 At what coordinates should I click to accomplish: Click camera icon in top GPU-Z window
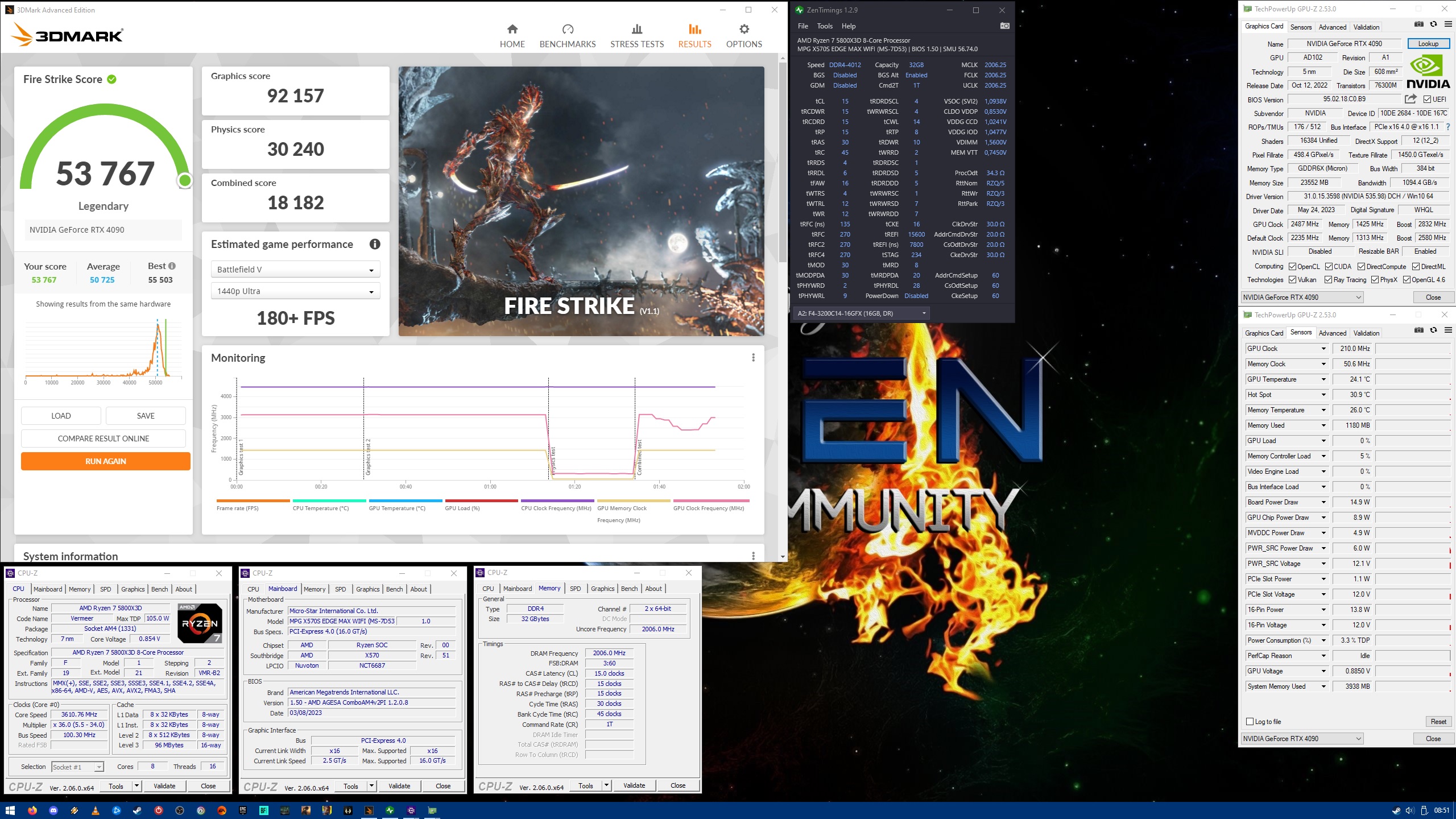(x=1419, y=24)
